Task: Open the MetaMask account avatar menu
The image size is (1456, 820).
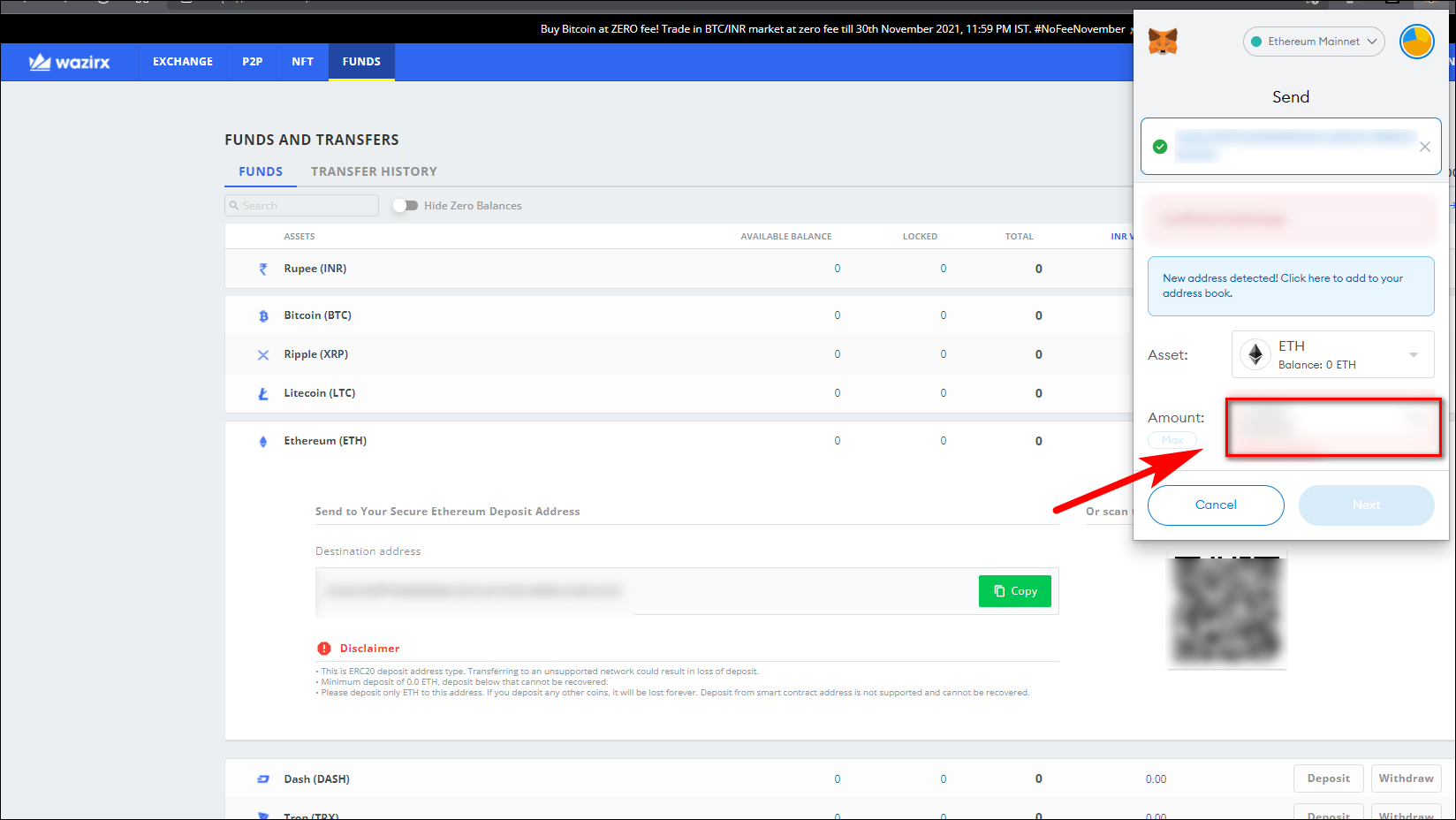Action: (x=1417, y=42)
